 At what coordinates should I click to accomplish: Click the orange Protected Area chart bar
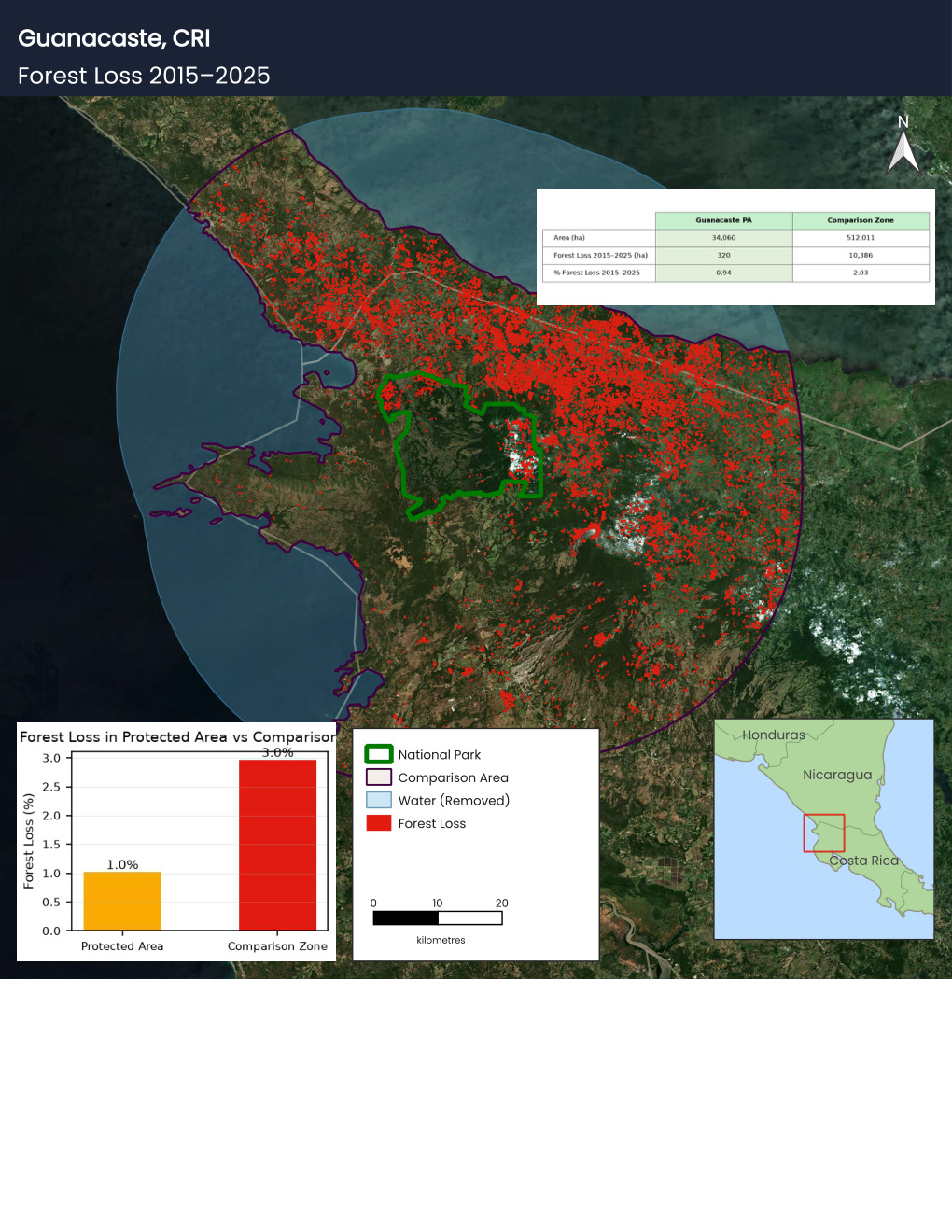coord(122,902)
